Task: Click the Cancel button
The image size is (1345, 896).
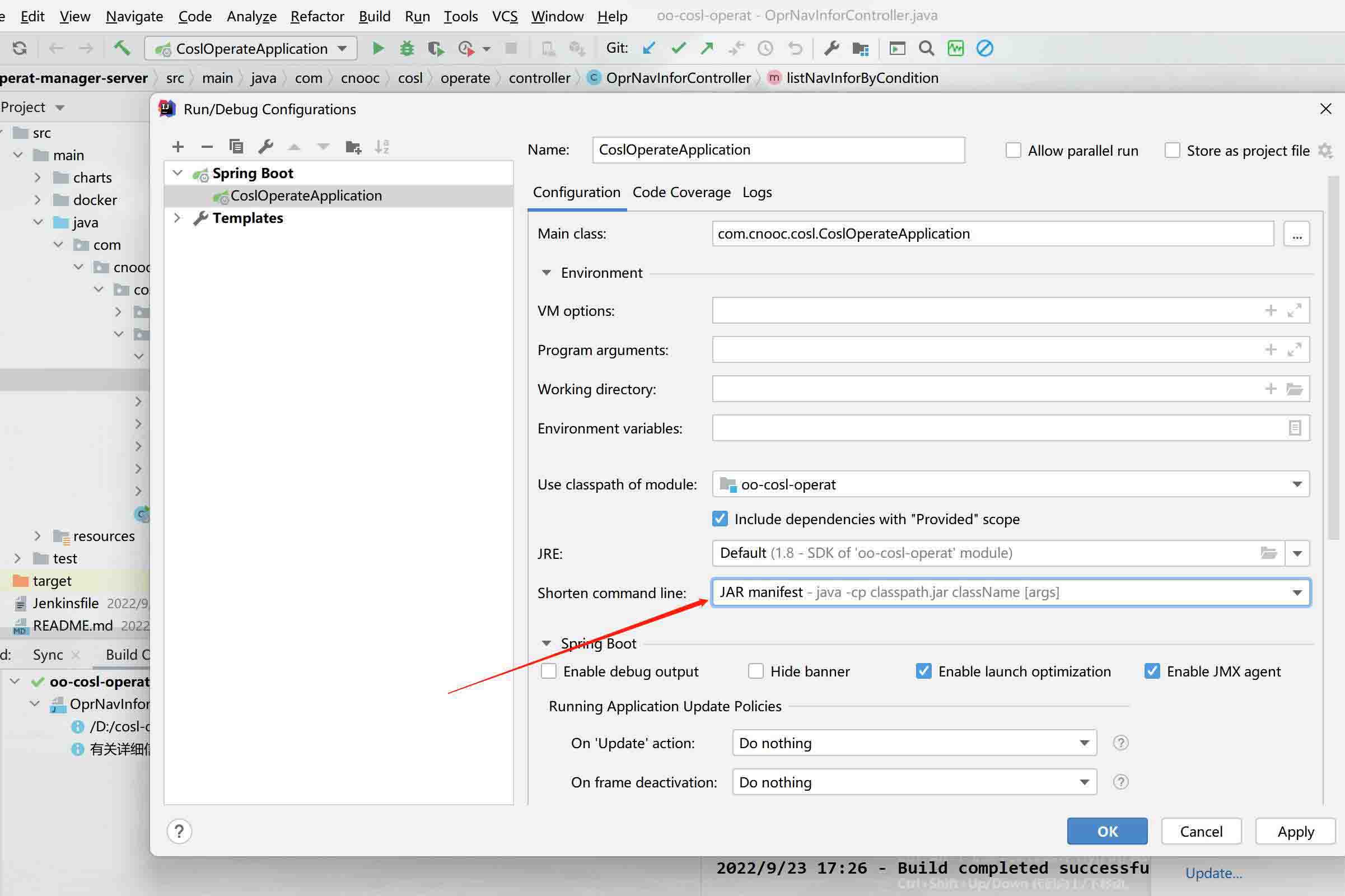Action: (x=1201, y=832)
